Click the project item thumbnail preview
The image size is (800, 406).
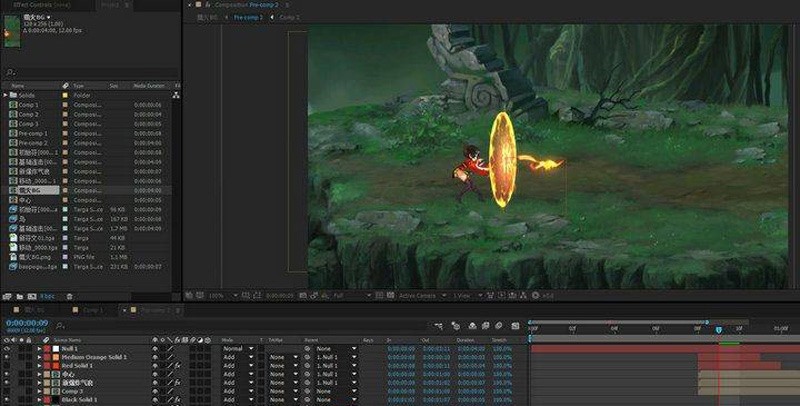[x=12, y=32]
